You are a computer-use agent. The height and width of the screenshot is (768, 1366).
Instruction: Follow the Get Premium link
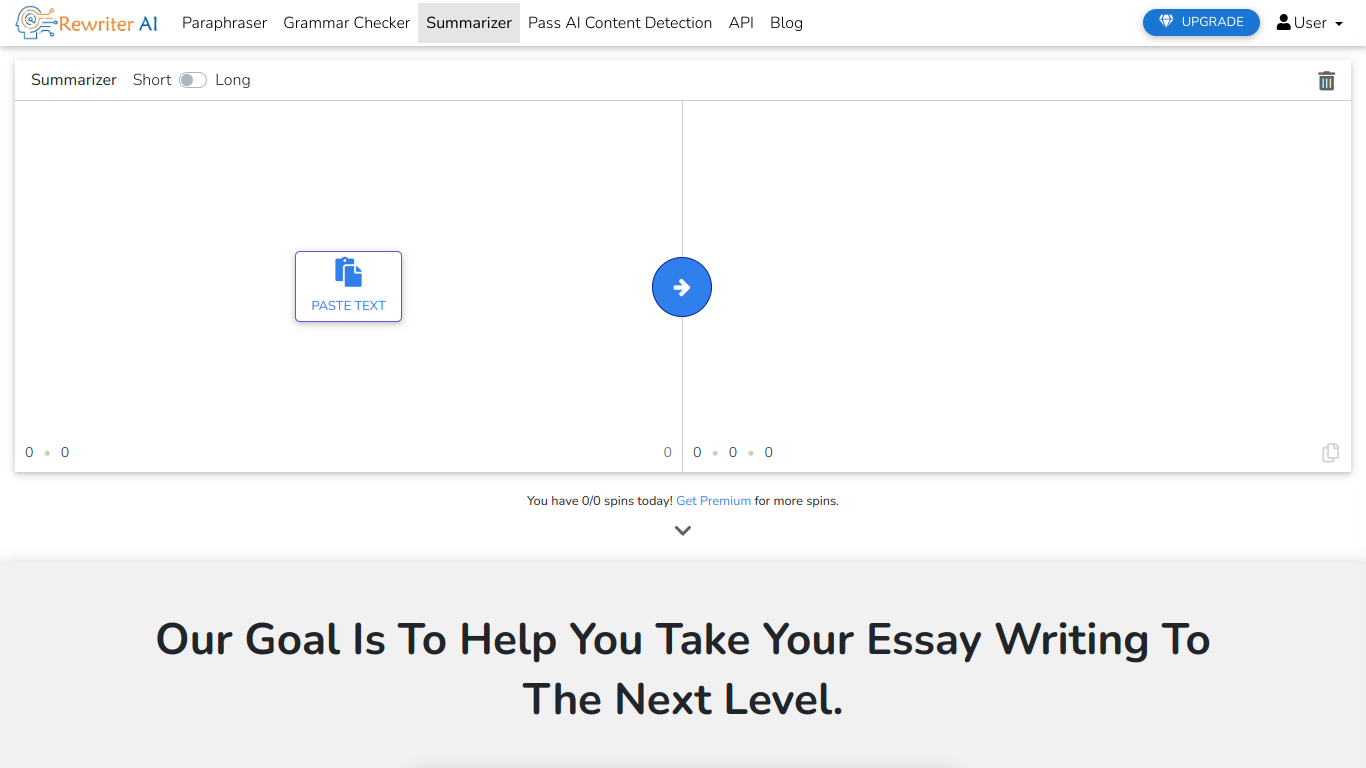point(713,501)
